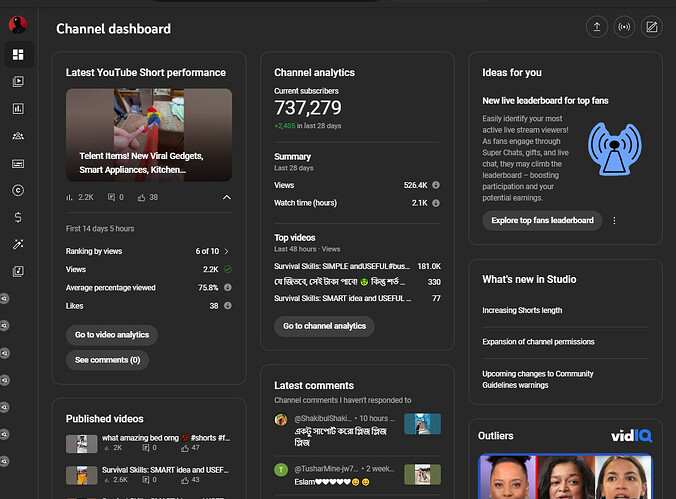Click info icon beside Average percentage viewed
The width and height of the screenshot is (676, 499).
(x=228, y=287)
